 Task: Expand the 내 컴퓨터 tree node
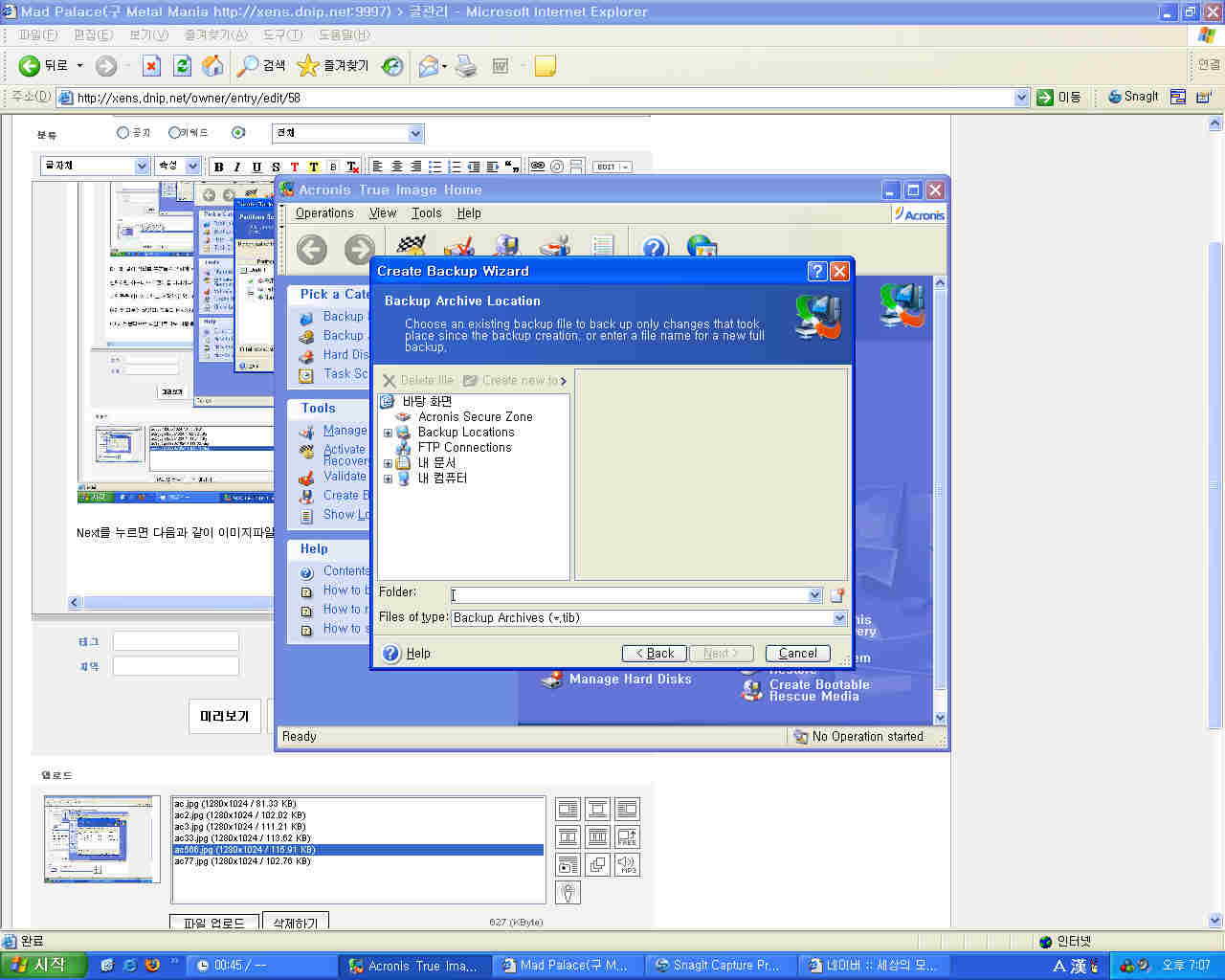tap(388, 479)
